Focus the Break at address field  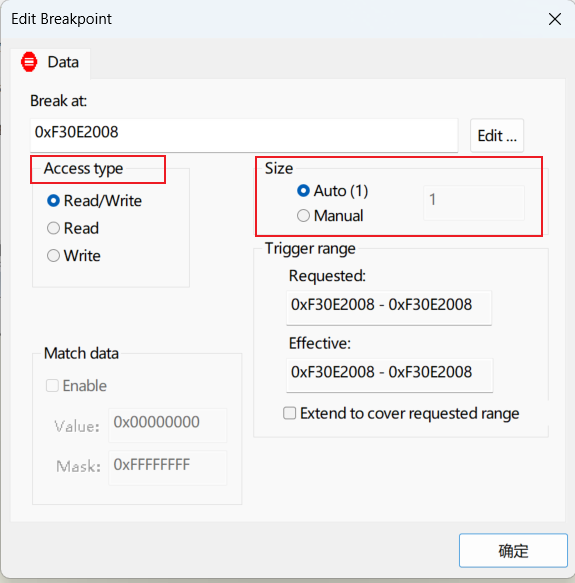[244, 135]
